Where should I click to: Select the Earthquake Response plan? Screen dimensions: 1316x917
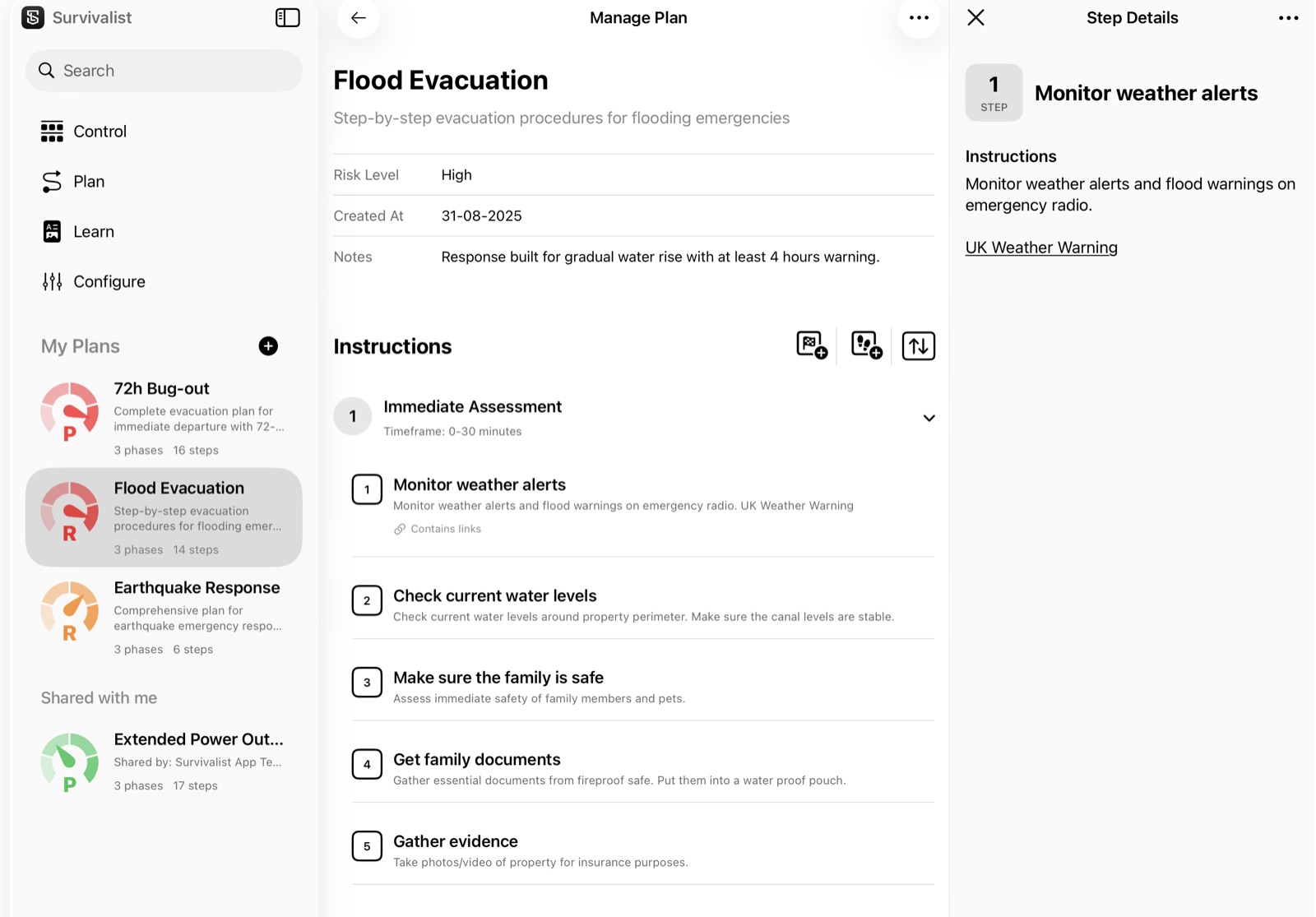coord(164,617)
